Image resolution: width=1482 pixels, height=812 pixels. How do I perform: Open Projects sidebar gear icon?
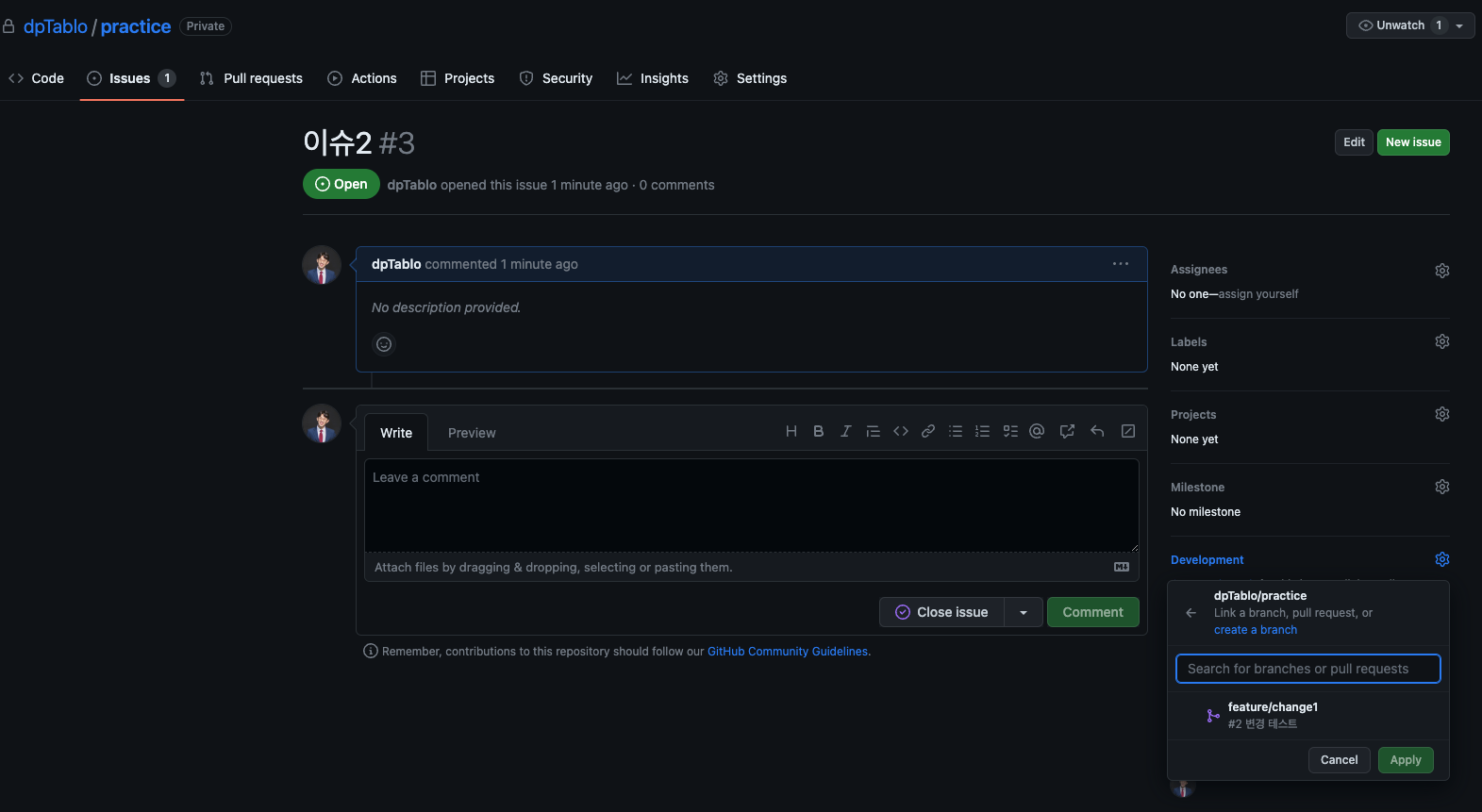coord(1442,414)
